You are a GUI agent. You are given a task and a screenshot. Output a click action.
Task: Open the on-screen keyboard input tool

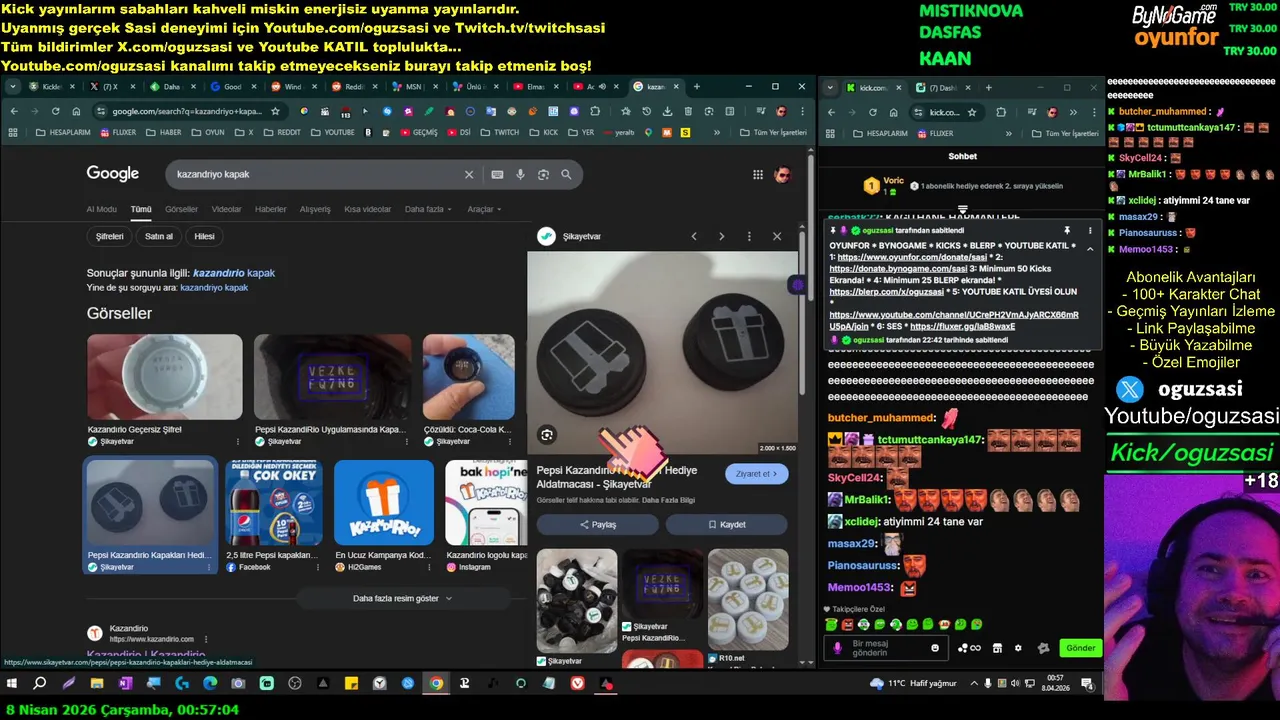click(x=497, y=174)
